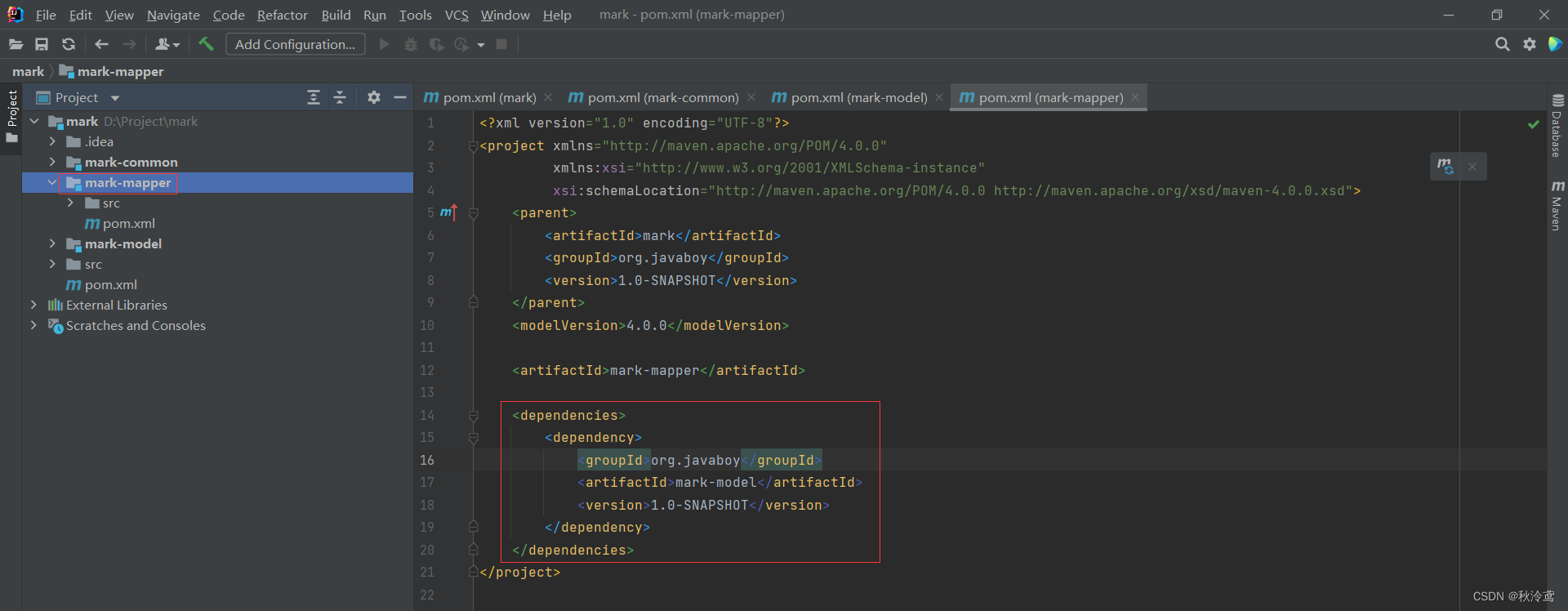
Task: Load Maven changes floating icon
Action: click(1445, 166)
